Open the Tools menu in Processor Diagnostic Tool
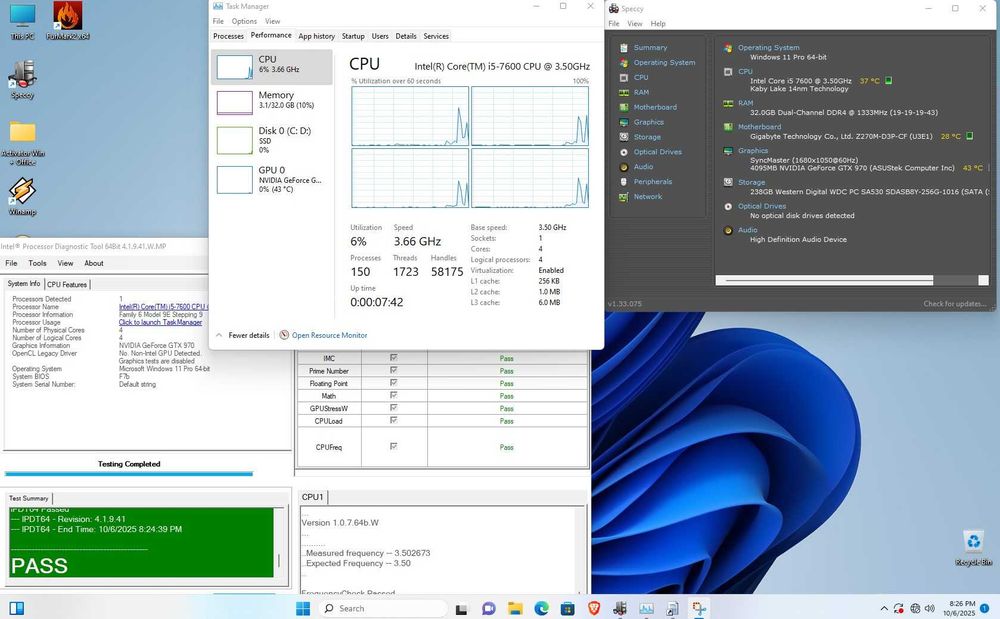 37,263
